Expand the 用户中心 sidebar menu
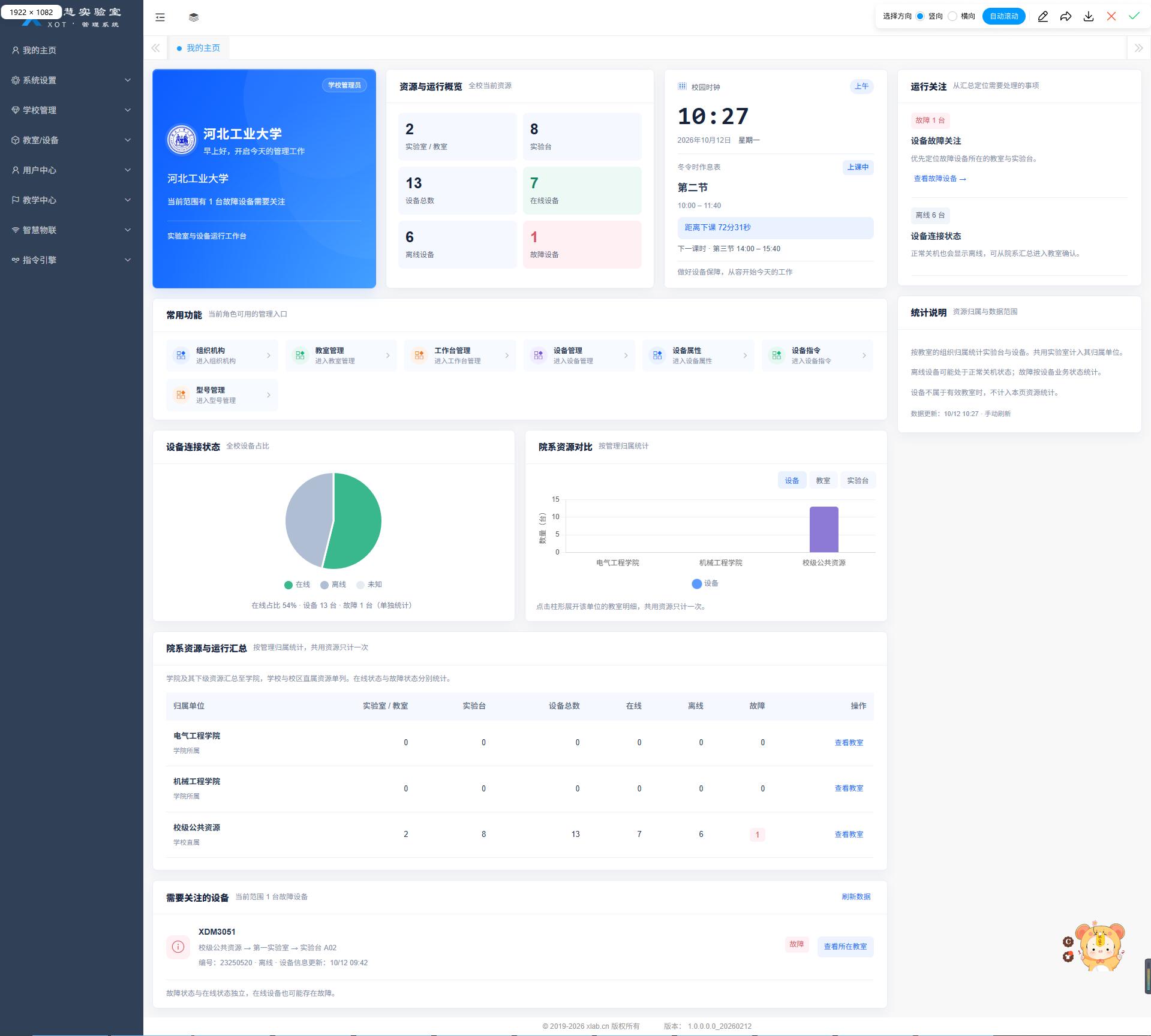 point(71,170)
